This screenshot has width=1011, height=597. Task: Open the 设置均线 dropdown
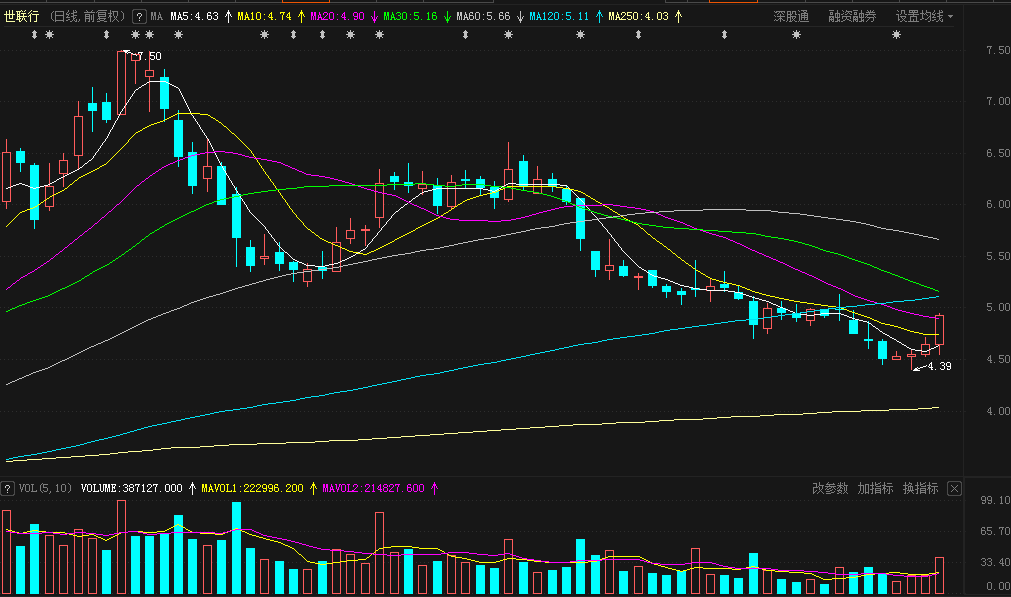pos(924,17)
